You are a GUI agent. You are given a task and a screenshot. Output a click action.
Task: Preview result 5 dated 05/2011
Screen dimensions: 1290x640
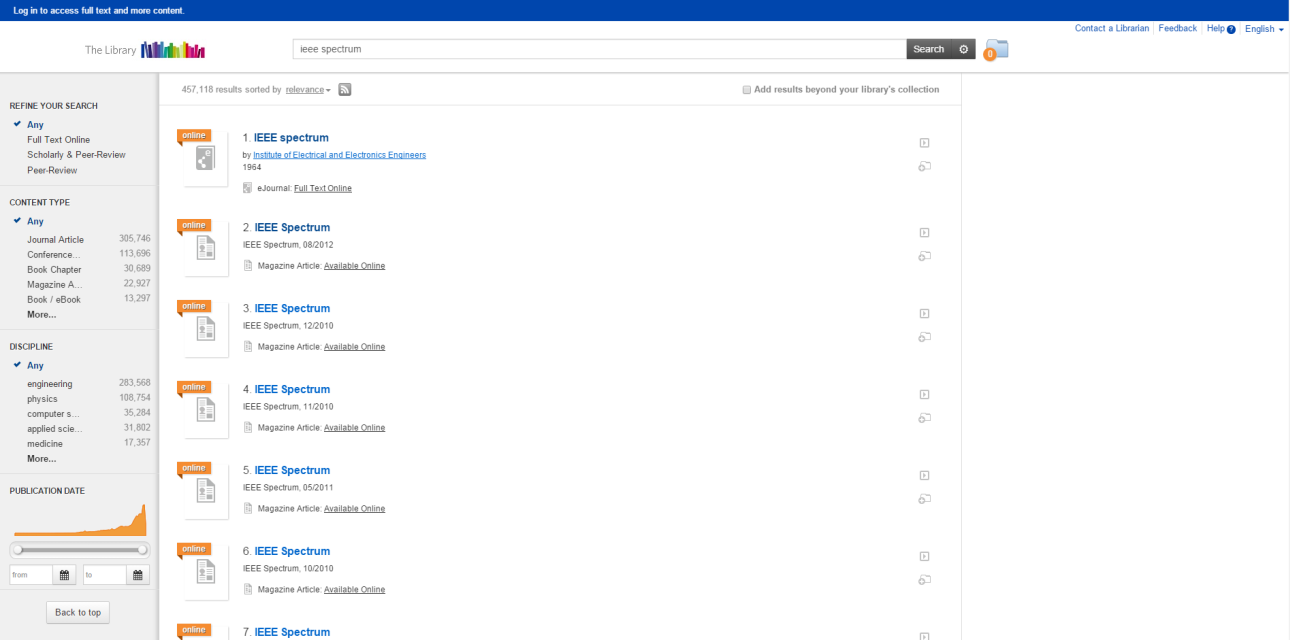pos(925,476)
